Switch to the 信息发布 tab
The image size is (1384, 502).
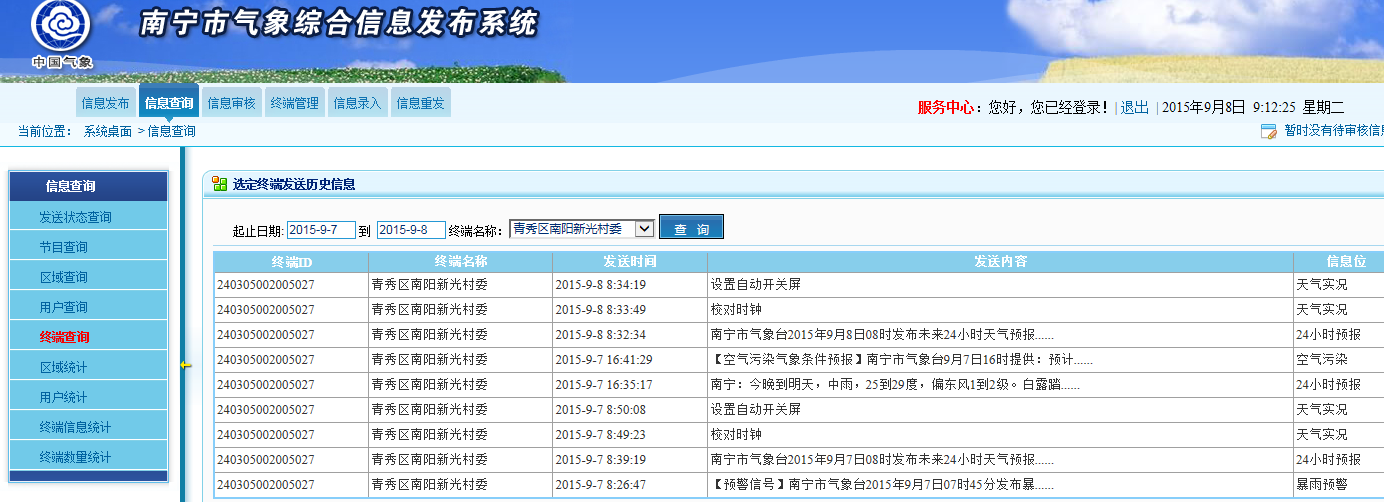coord(105,103)
